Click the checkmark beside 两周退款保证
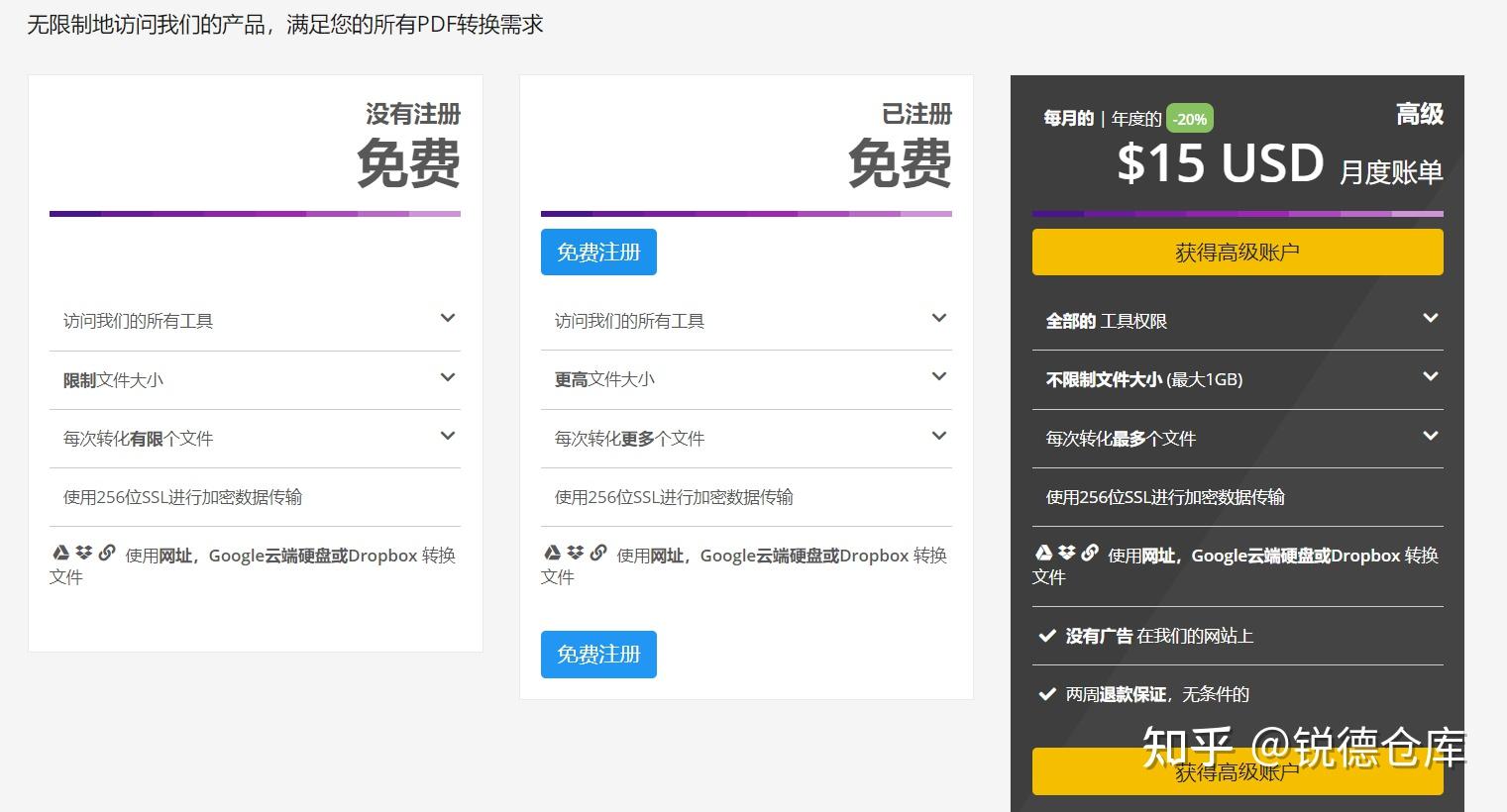 [x=1047, y=693]
